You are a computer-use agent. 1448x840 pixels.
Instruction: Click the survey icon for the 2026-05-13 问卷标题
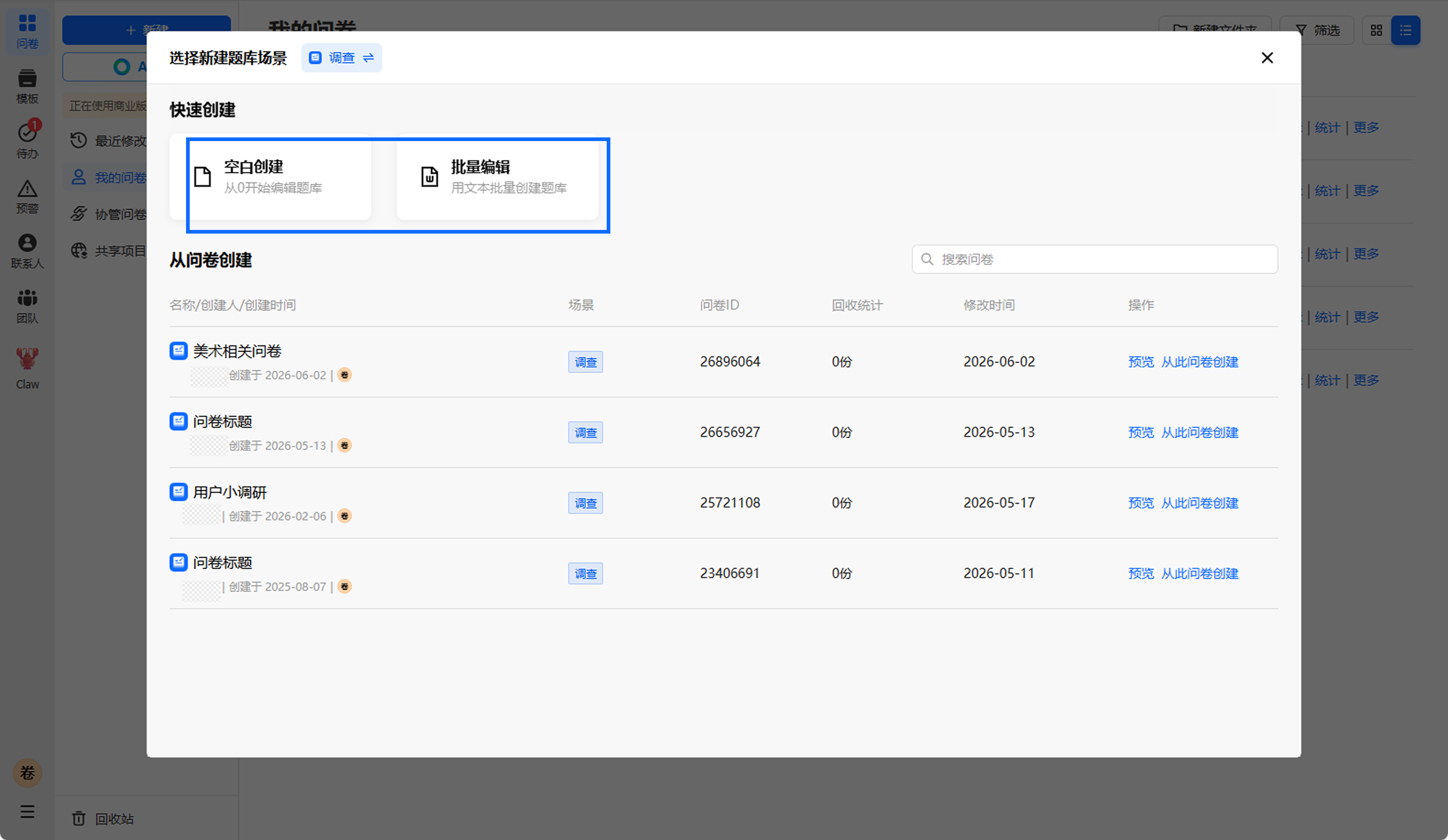[x=179, y=421]
